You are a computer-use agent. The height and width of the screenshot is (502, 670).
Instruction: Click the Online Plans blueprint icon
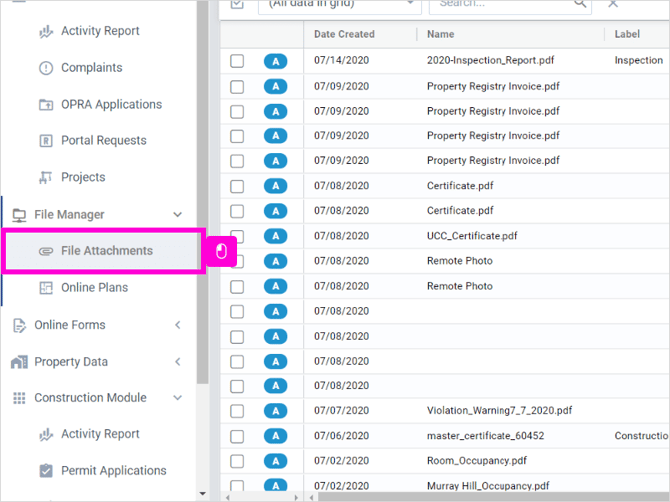46,288
